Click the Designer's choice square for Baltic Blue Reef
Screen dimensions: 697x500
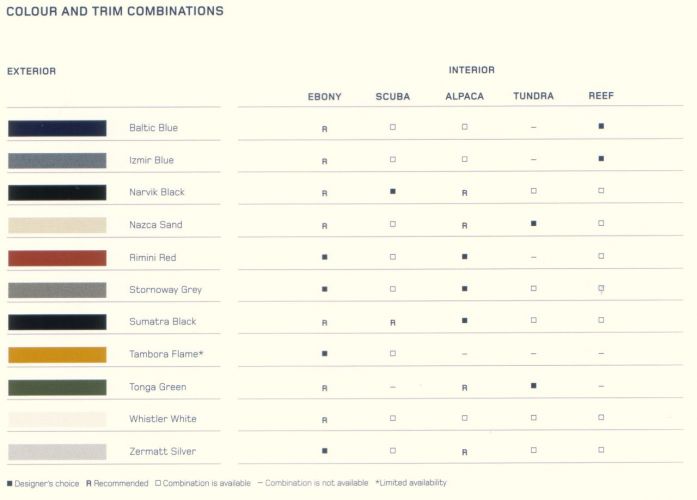(601, 126)
